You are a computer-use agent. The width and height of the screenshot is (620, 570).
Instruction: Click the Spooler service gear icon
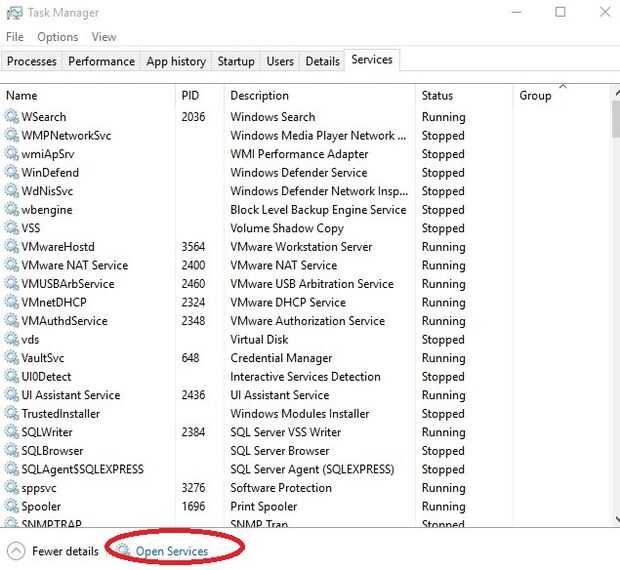point(12,506)
